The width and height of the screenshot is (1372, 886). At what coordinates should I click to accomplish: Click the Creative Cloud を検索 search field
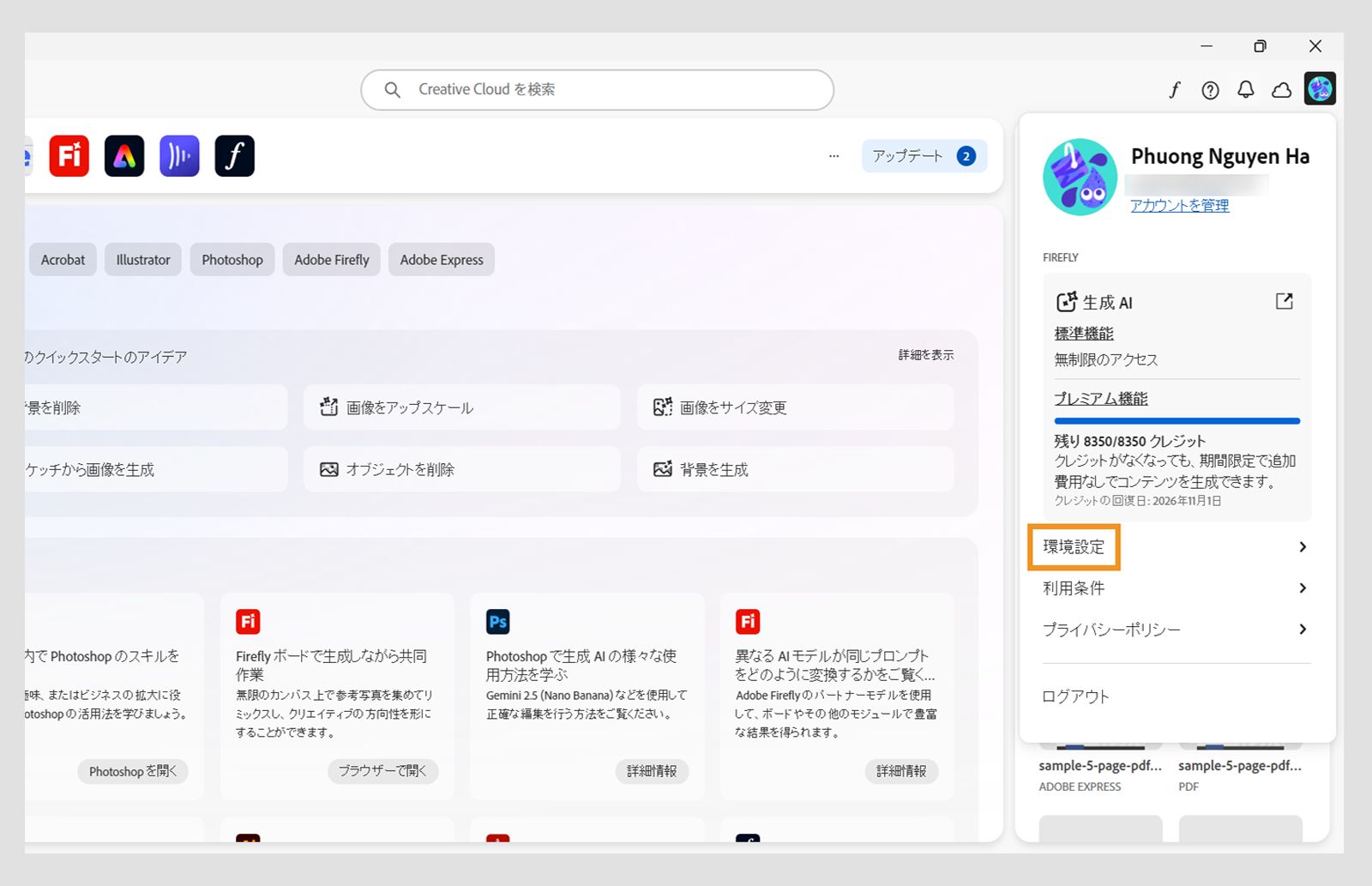point(598,90)
